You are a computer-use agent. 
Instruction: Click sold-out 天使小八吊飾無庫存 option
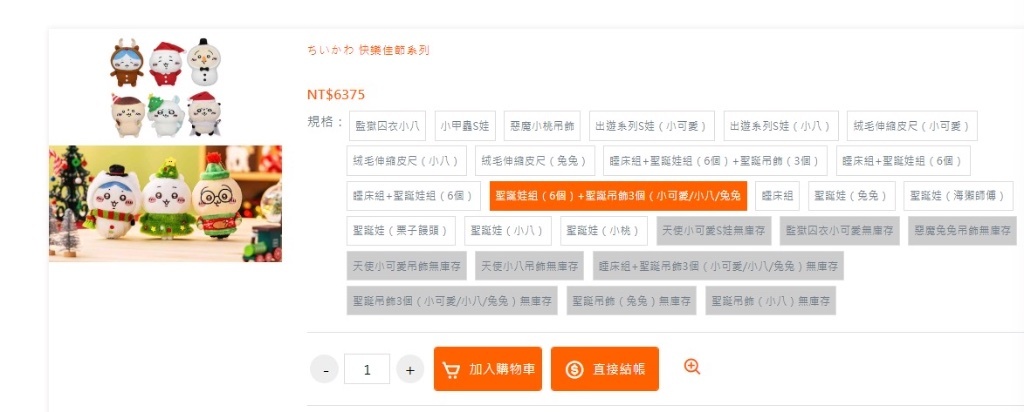click(x=530, y=266)
